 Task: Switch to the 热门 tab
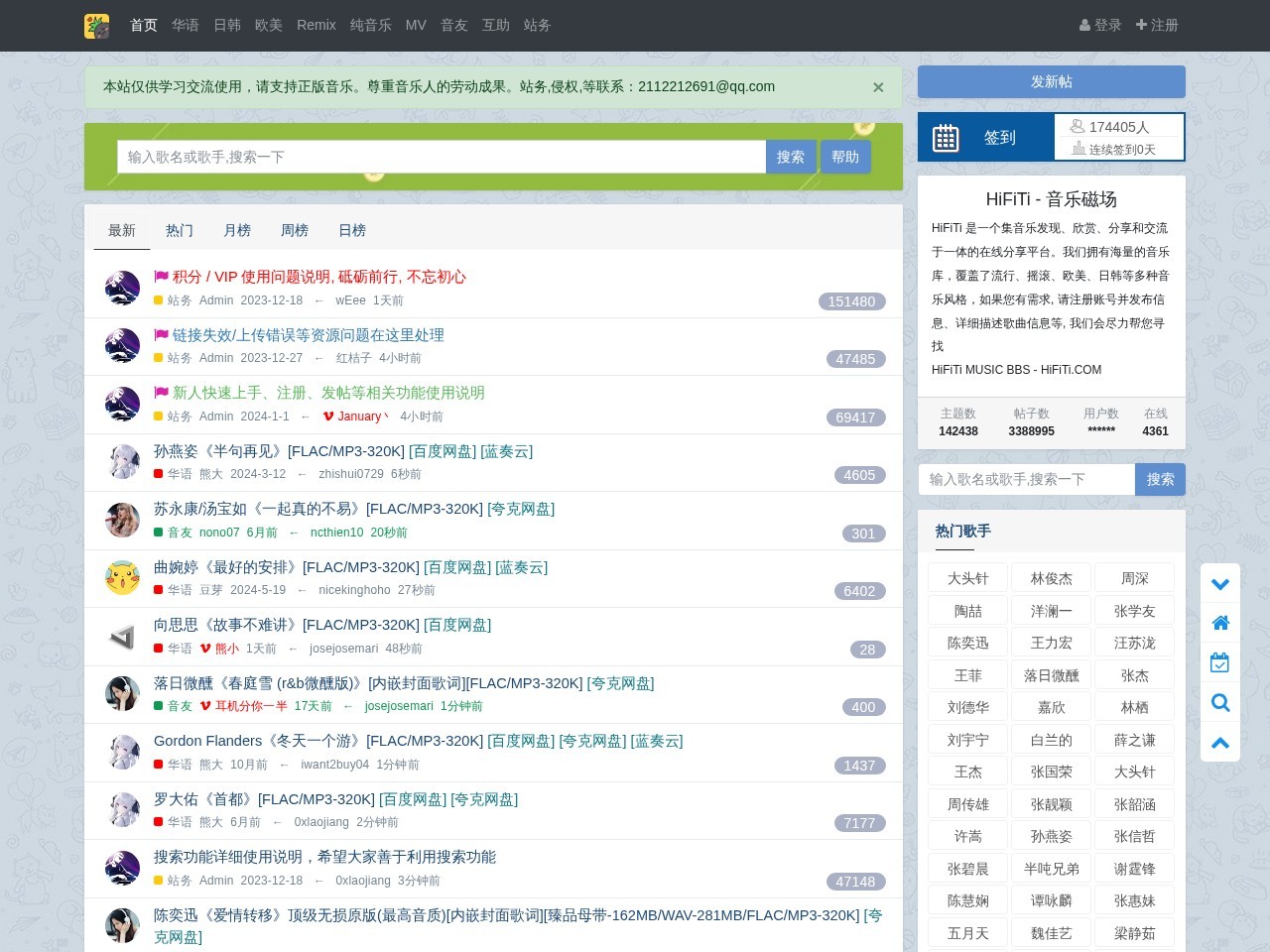[180, 230]
